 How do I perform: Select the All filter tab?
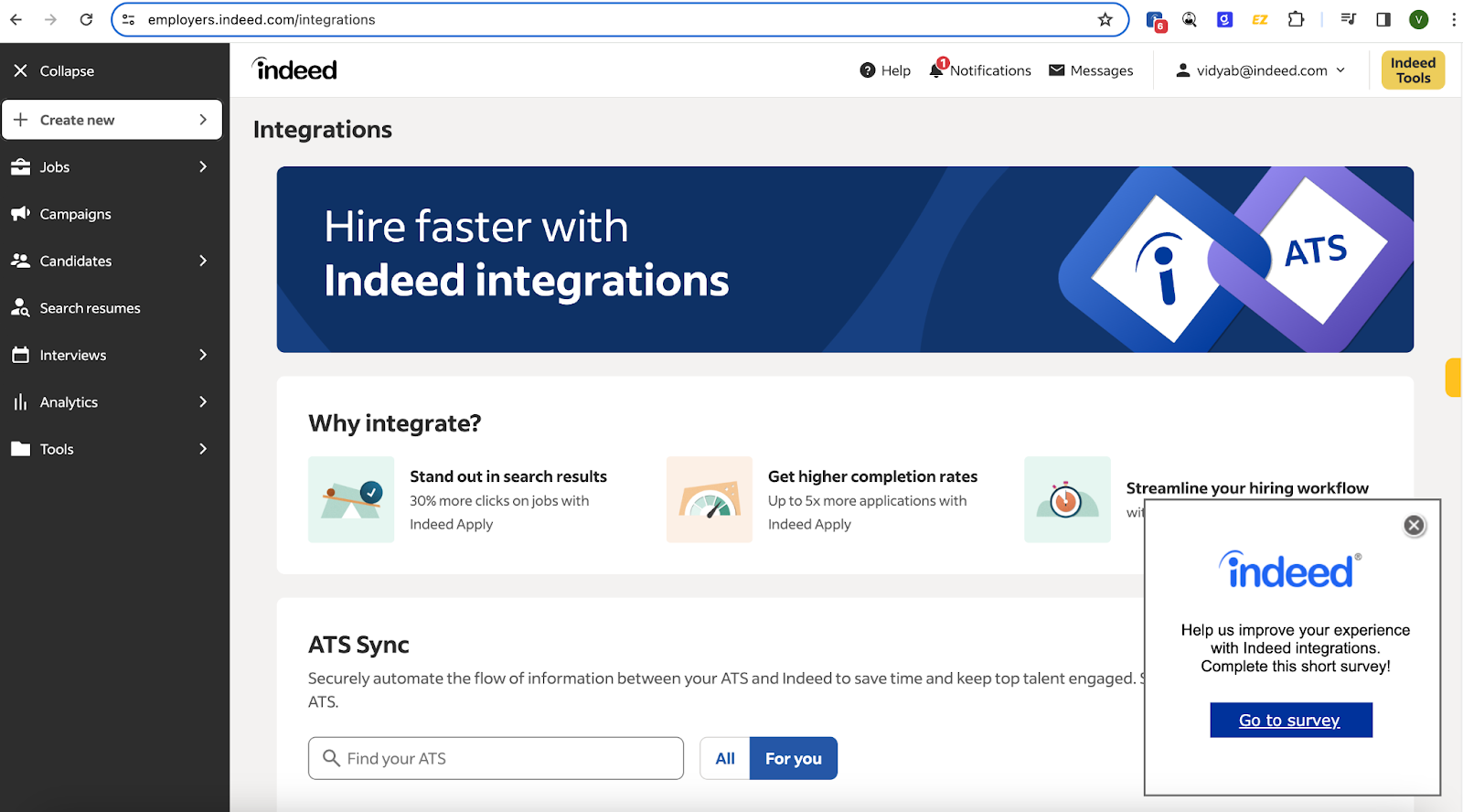tap(725, 758)
